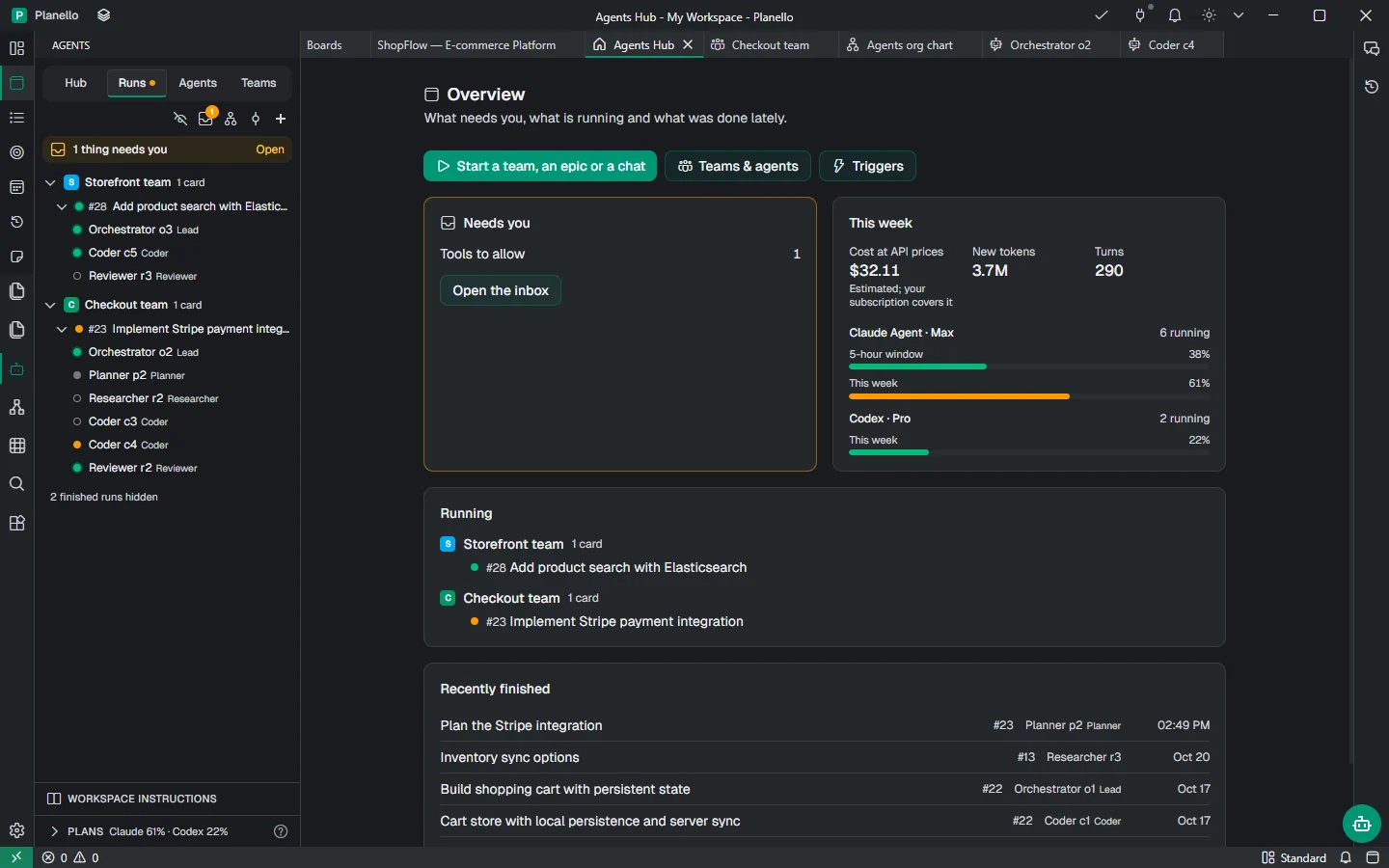Switch to the Teams tab in the Agents panel
Image resolution: width=1389 pixels, height=868 pixels.
click(x=259, y=83)
